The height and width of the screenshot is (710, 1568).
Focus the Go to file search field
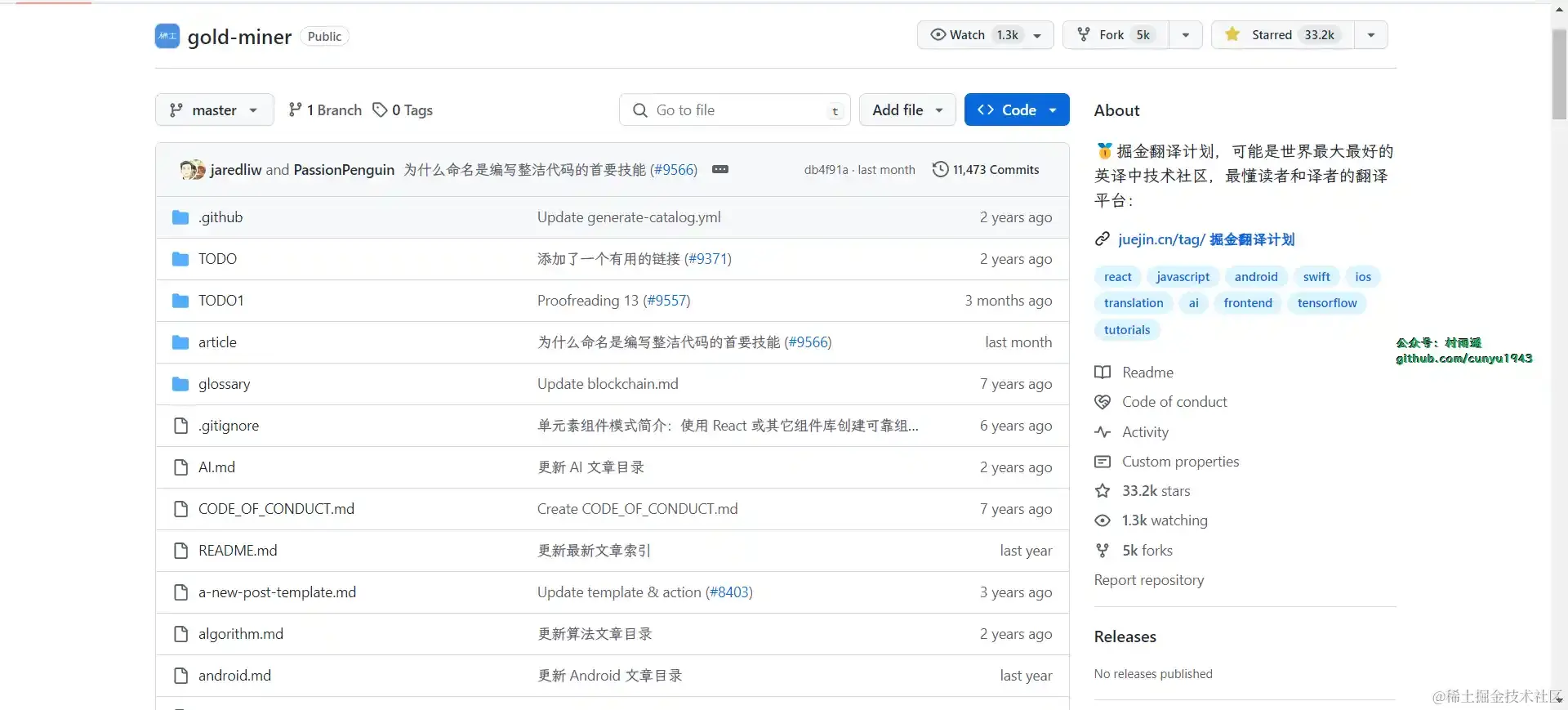(735, 109)
